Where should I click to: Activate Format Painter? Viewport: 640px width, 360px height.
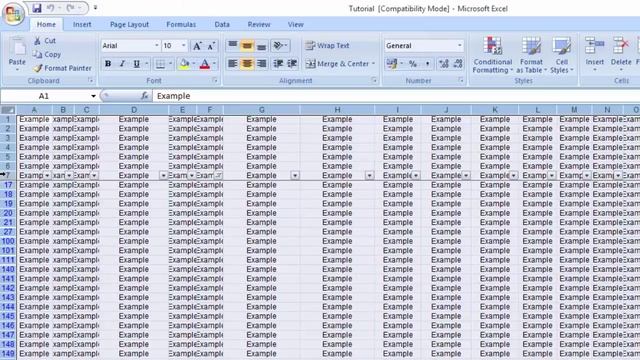tap(62, 68)
